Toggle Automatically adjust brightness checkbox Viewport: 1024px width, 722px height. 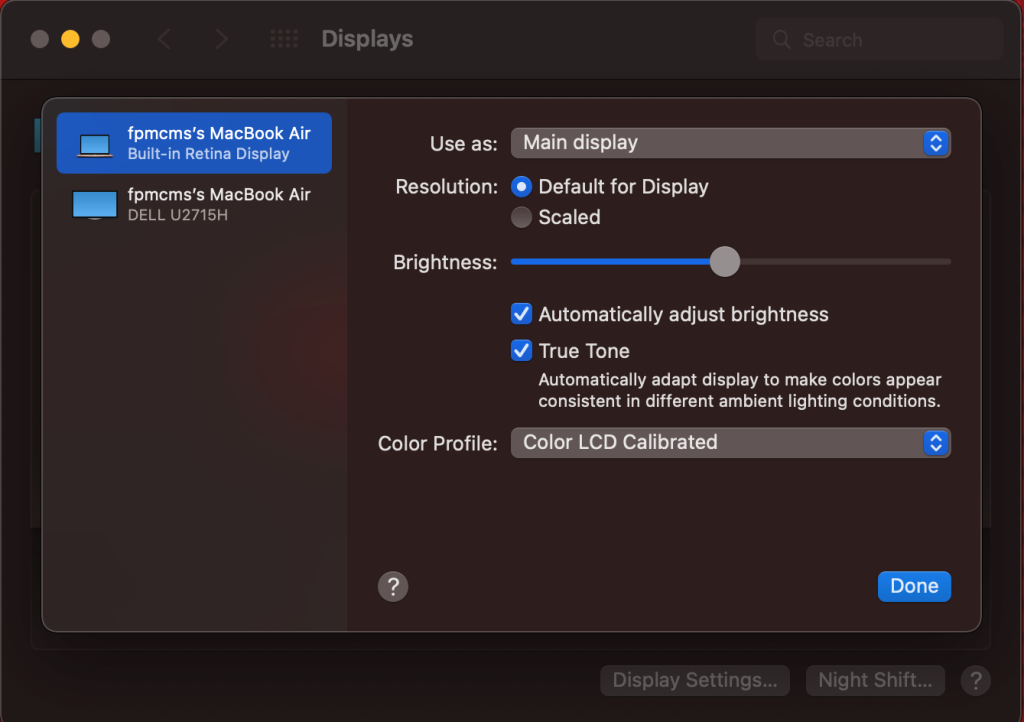521,314
